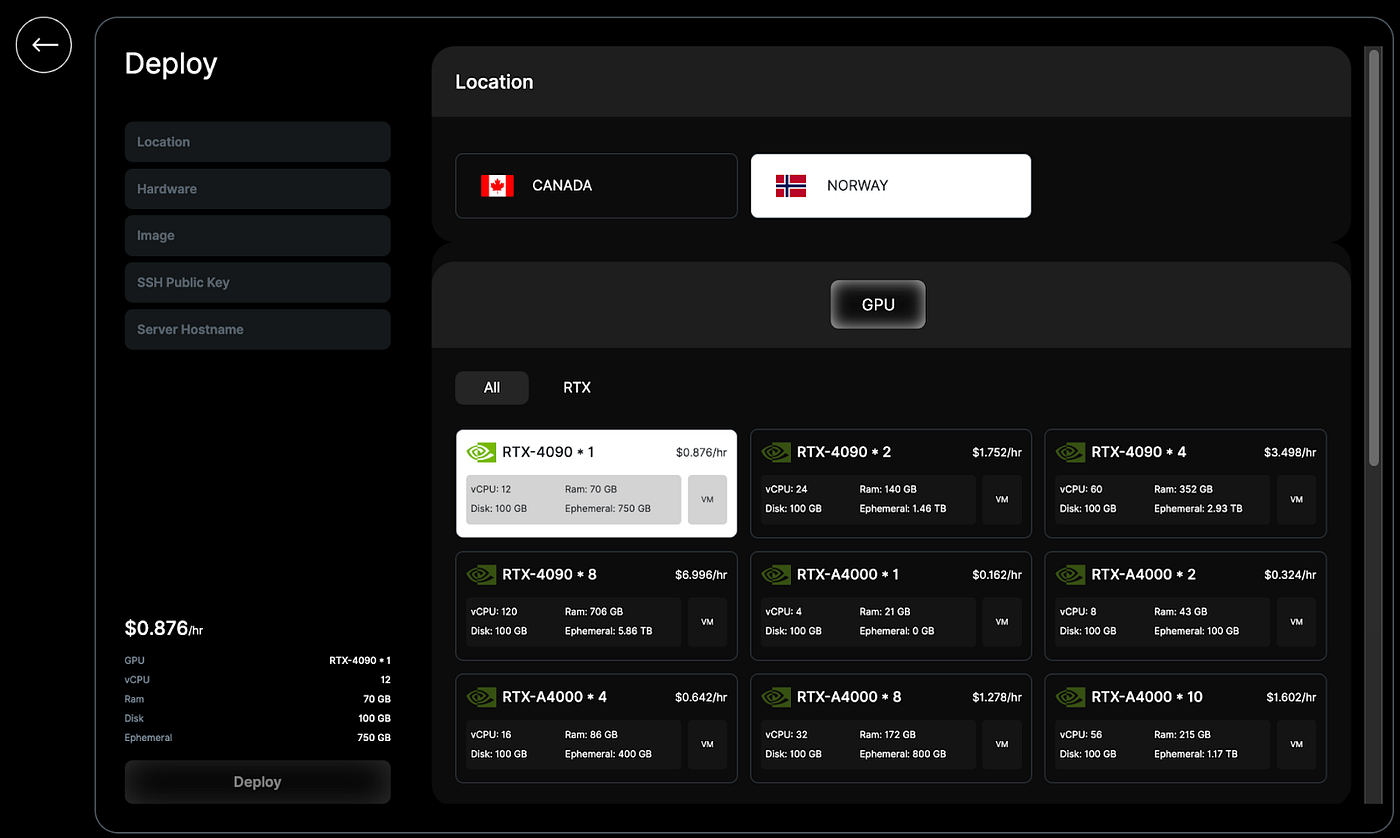Select the RTX-A4000 * 2 title
Screen dimensions: 1400x838
pos(1144,574)
